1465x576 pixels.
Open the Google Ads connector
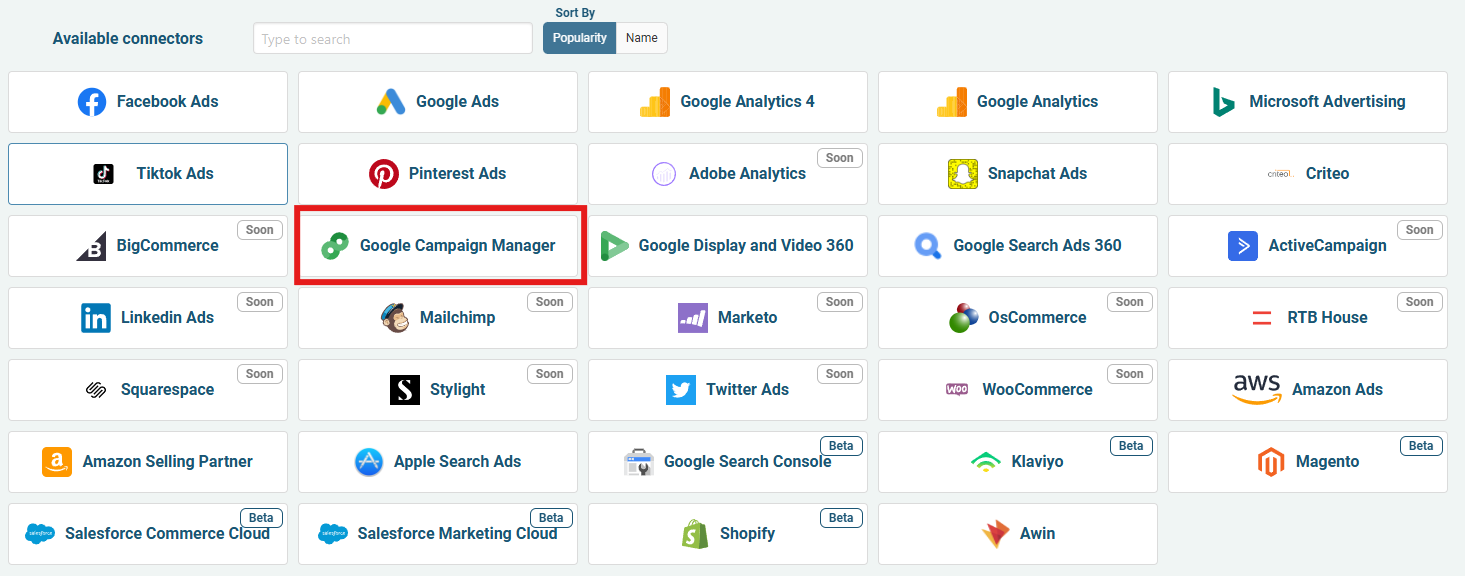(438, 102)
